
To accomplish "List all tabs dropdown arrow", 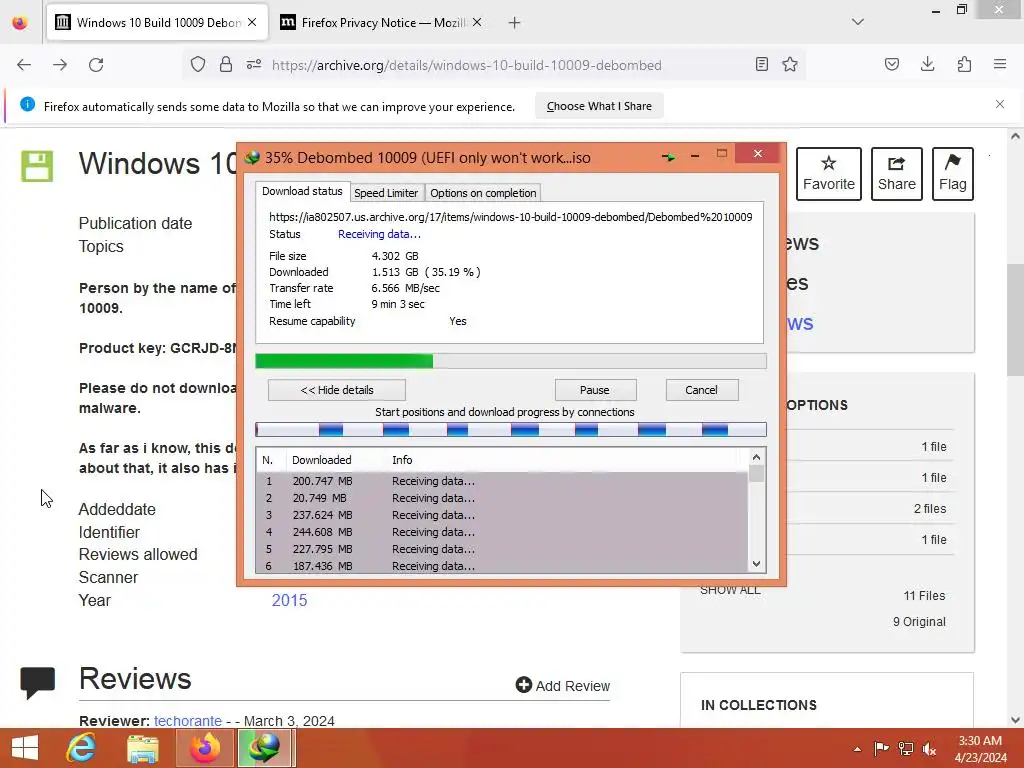I will (x=858, y=22).
